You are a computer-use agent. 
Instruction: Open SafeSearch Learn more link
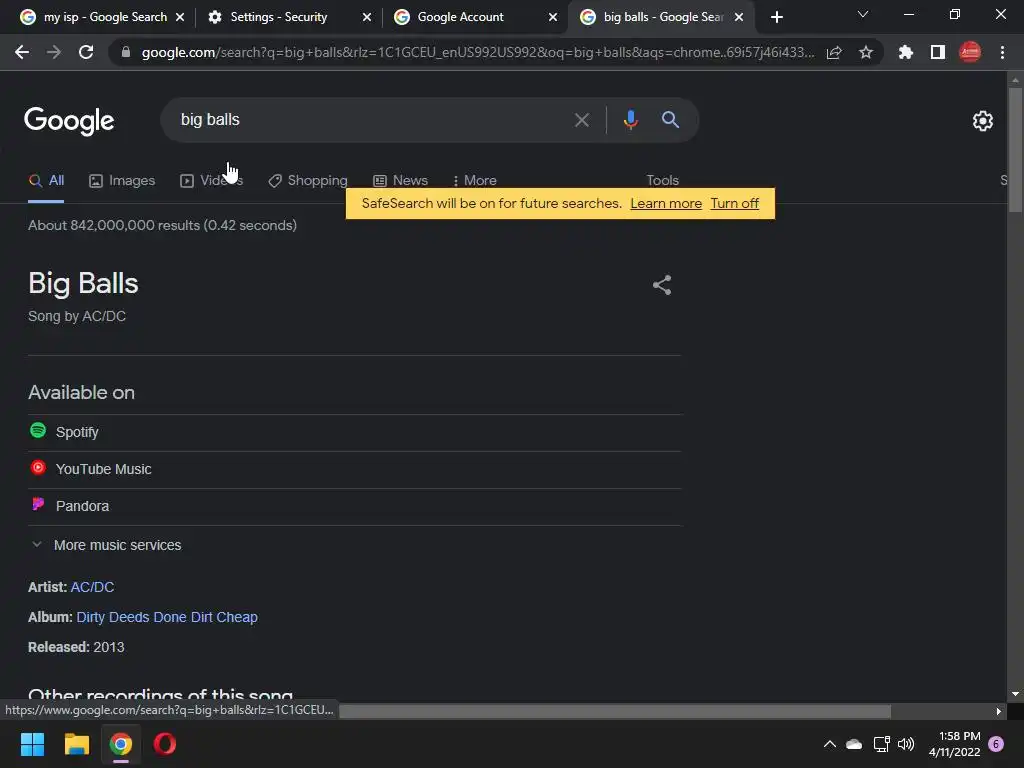[x=665, y=203]
